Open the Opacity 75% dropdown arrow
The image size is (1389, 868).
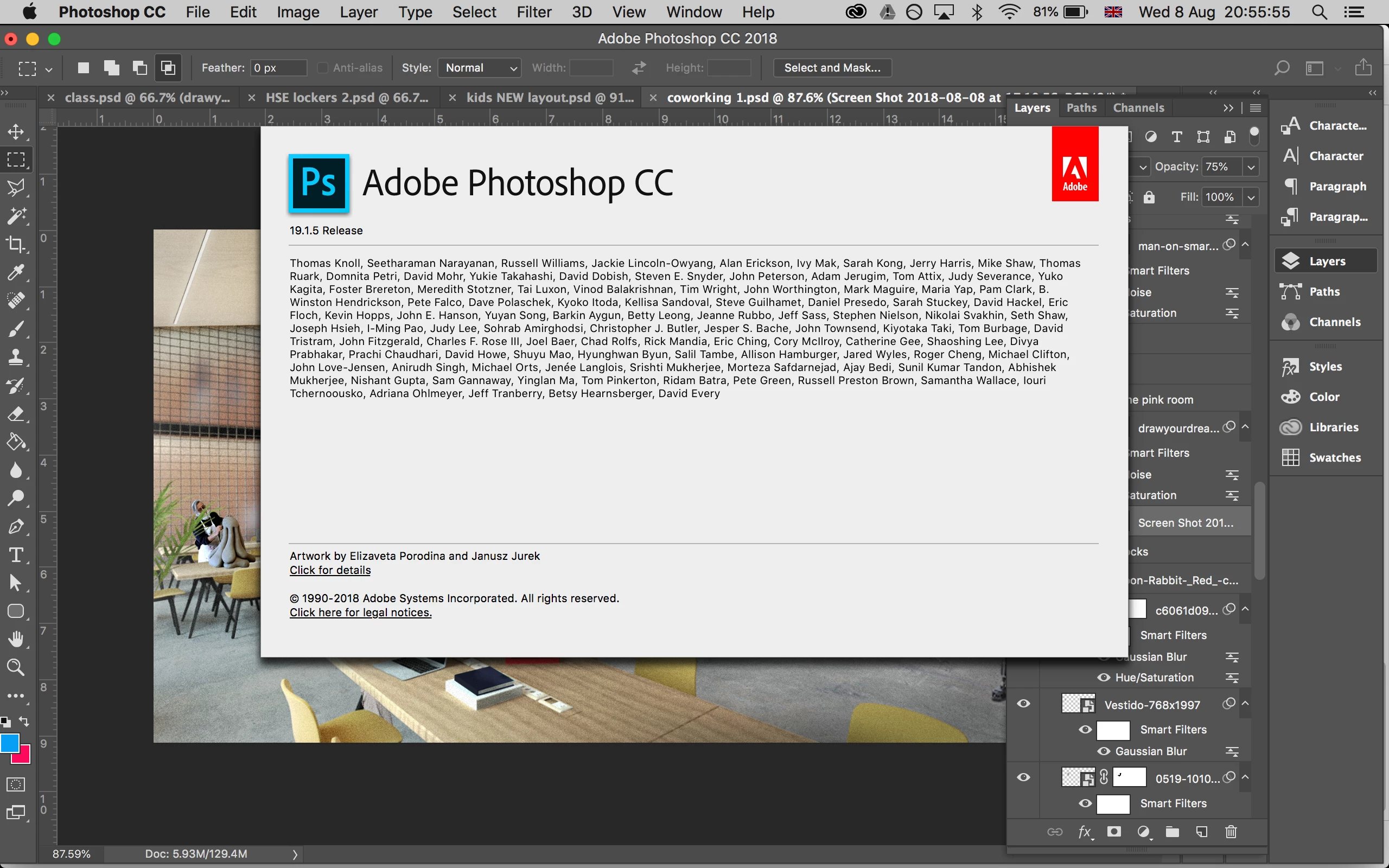coord(1251,167)
